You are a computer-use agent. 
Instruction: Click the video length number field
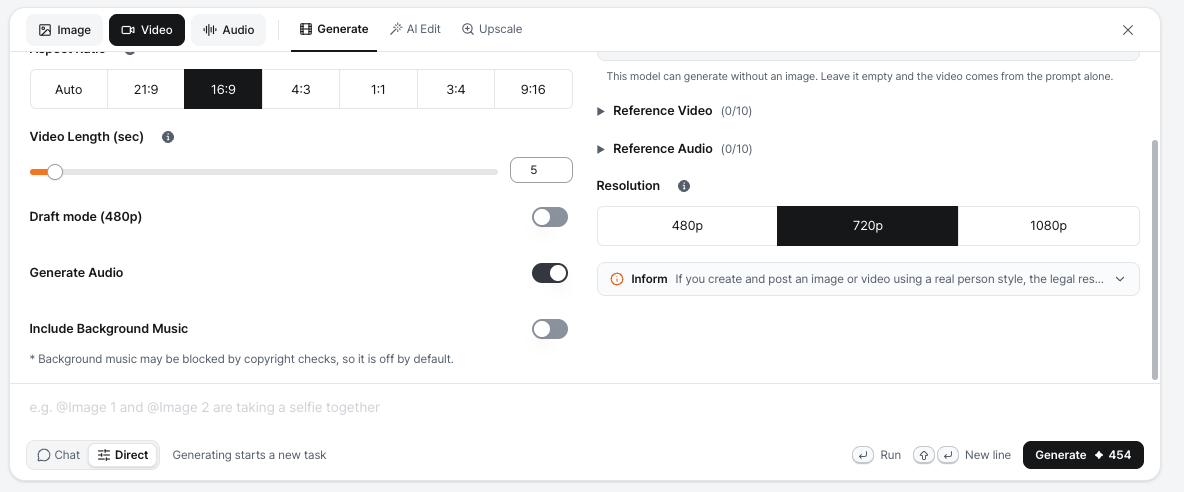pos(541,170)
